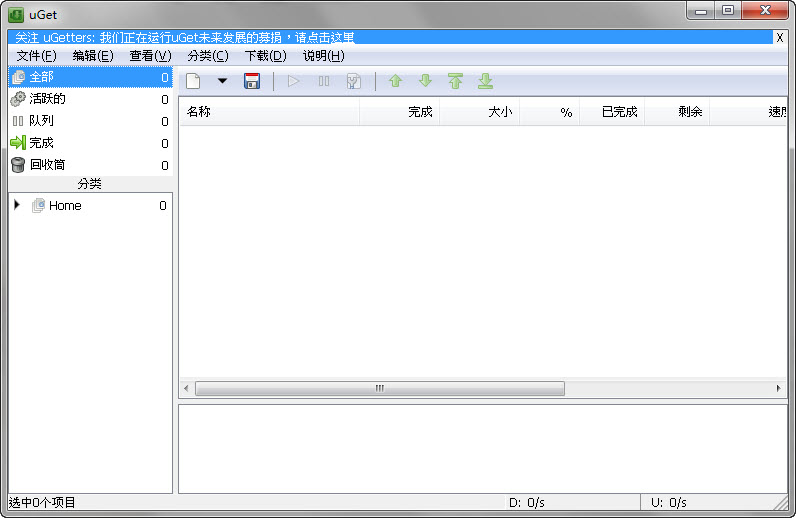This screenshot has height=518, width=796.
Task: Click the save all settings floppy icon
Action: pyautogui.click(x=252, y=81)
